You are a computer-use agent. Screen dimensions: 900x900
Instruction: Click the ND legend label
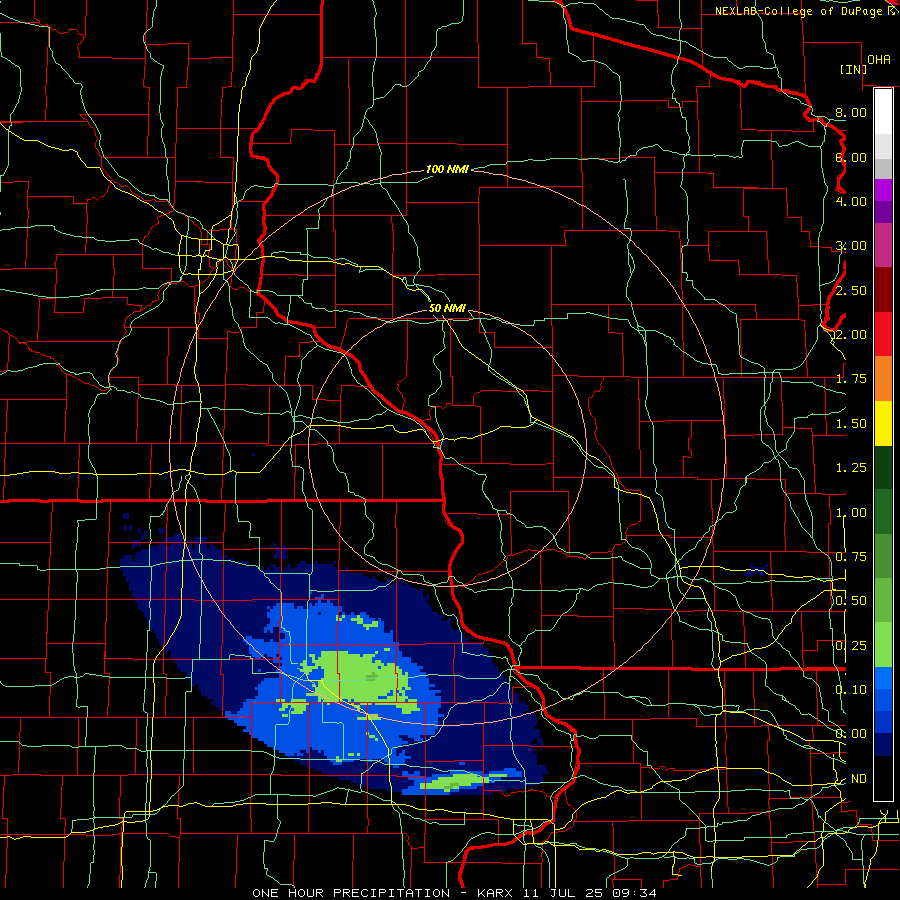(x=858, y=779)
